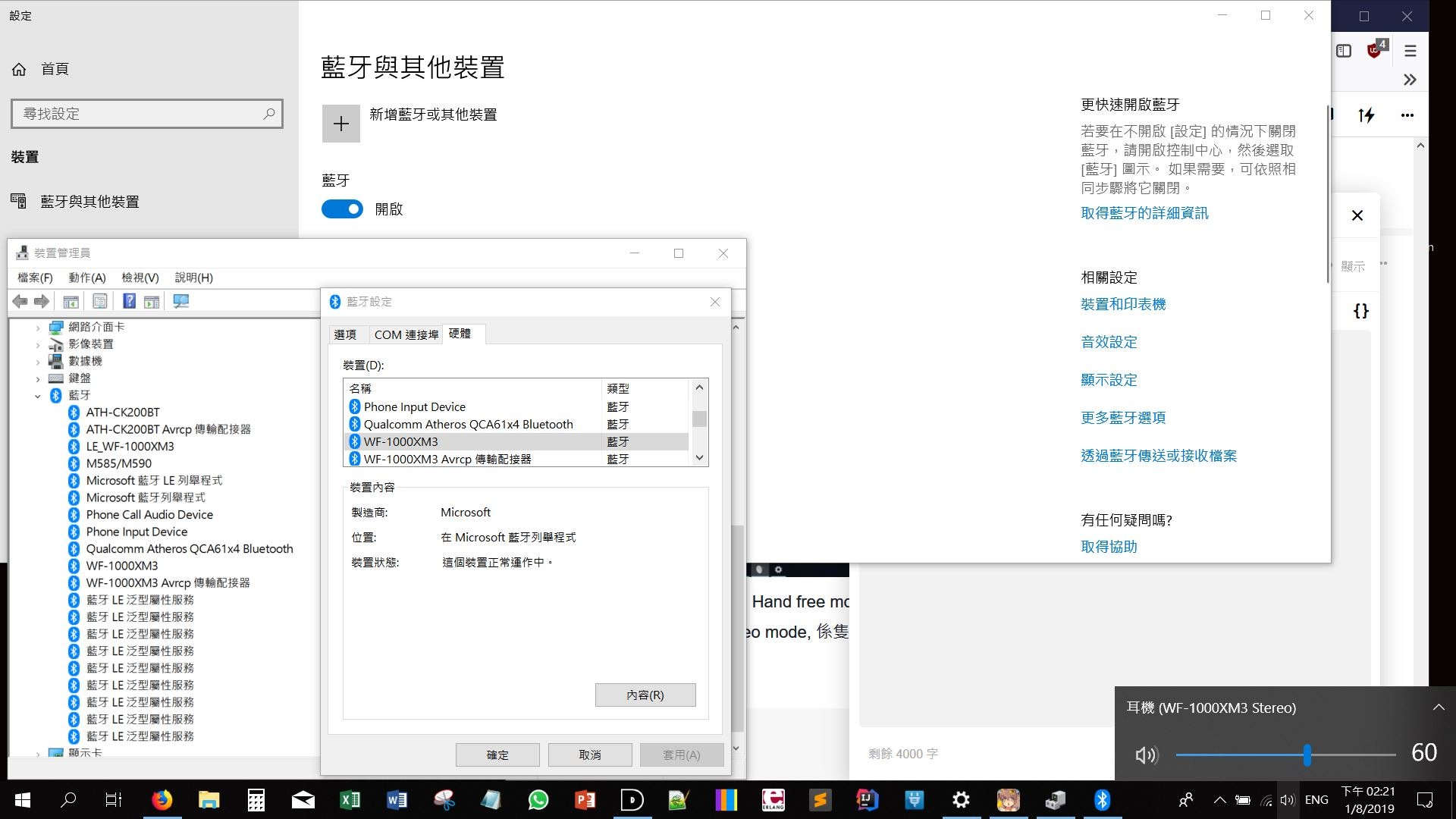
Task: Expand the 影像裝置 tree node
Action: pyautogui.click(x=38, y=344)
